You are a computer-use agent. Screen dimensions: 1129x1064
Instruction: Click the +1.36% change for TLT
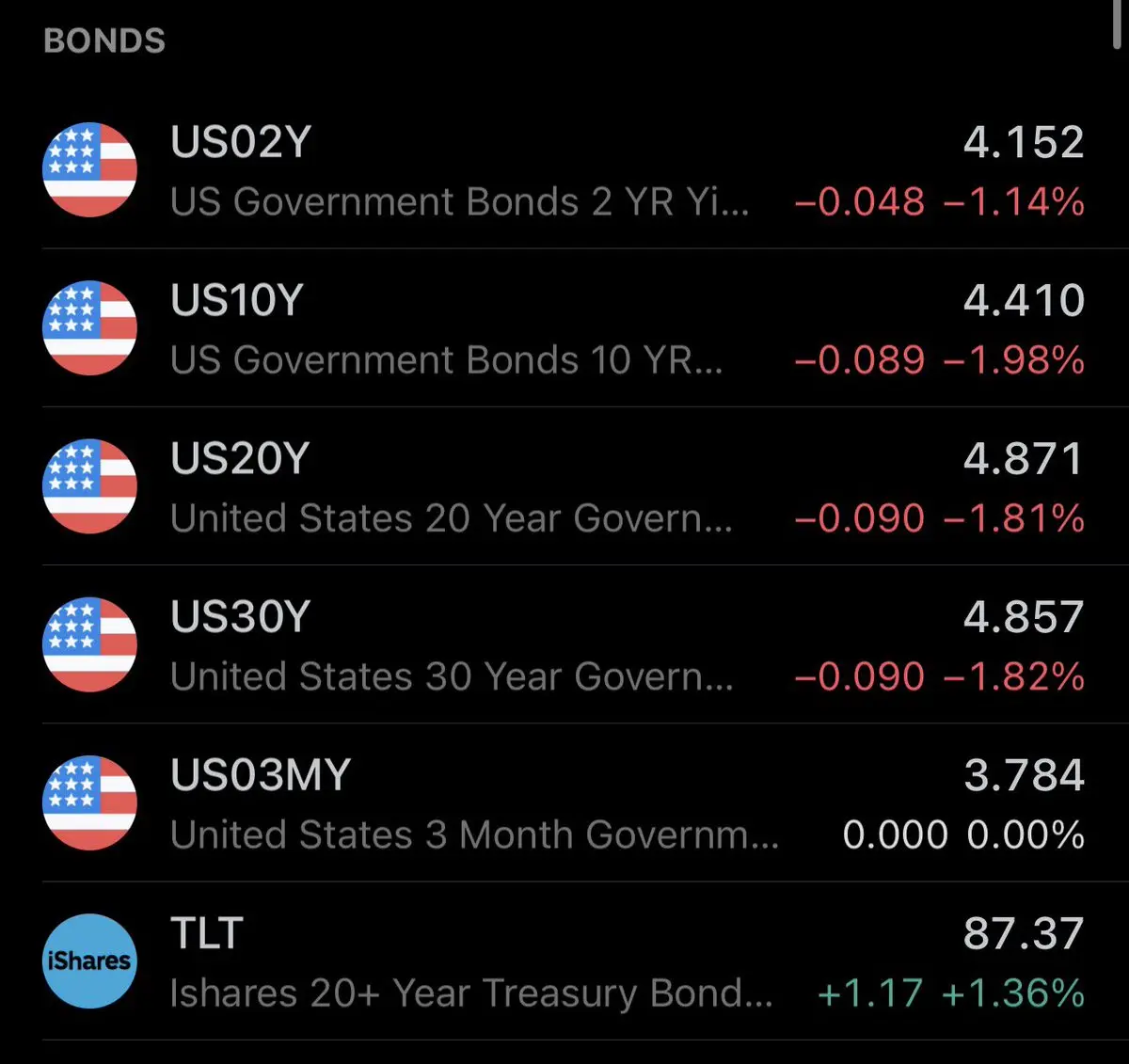(1013, 993)
